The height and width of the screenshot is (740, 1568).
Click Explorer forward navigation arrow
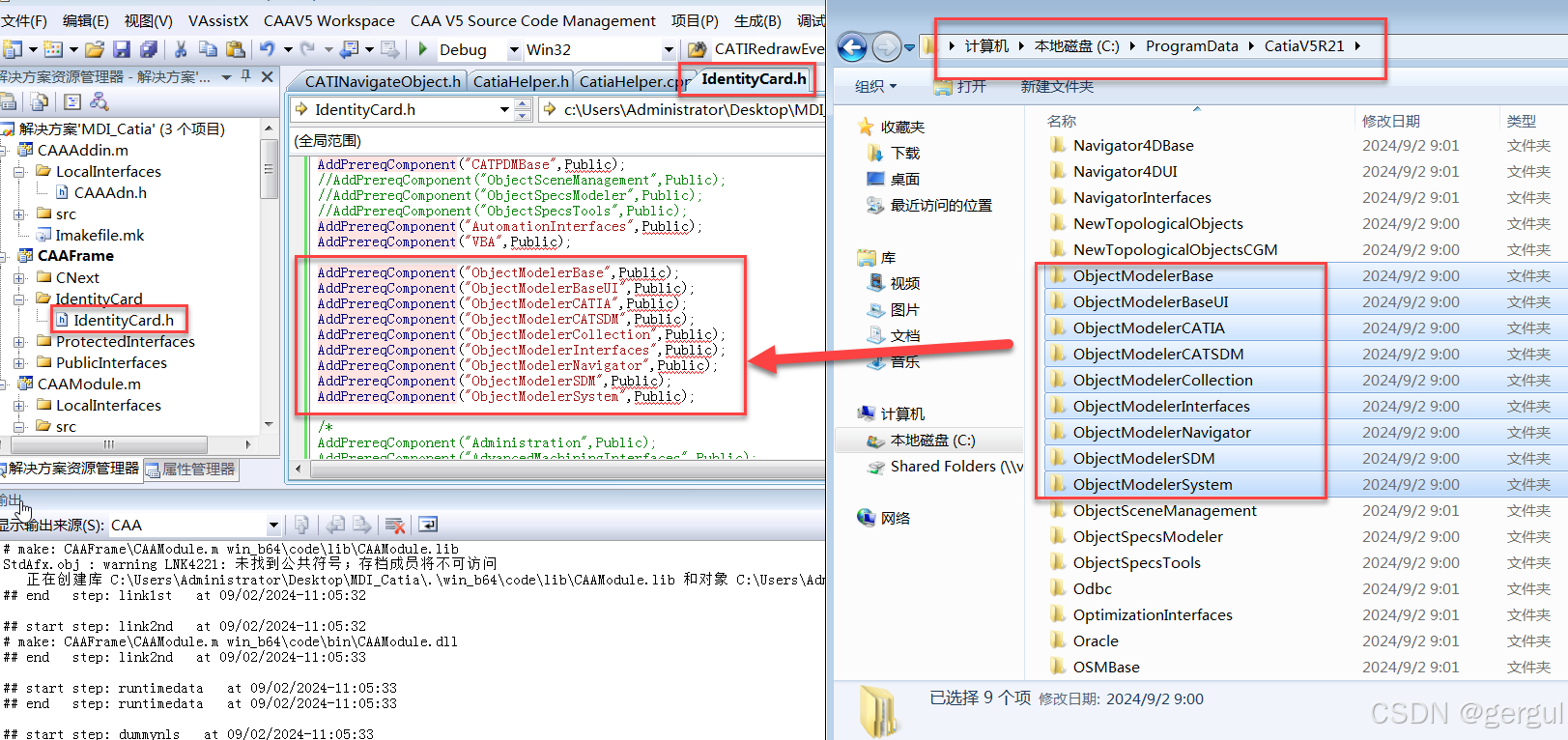point(886,46)
